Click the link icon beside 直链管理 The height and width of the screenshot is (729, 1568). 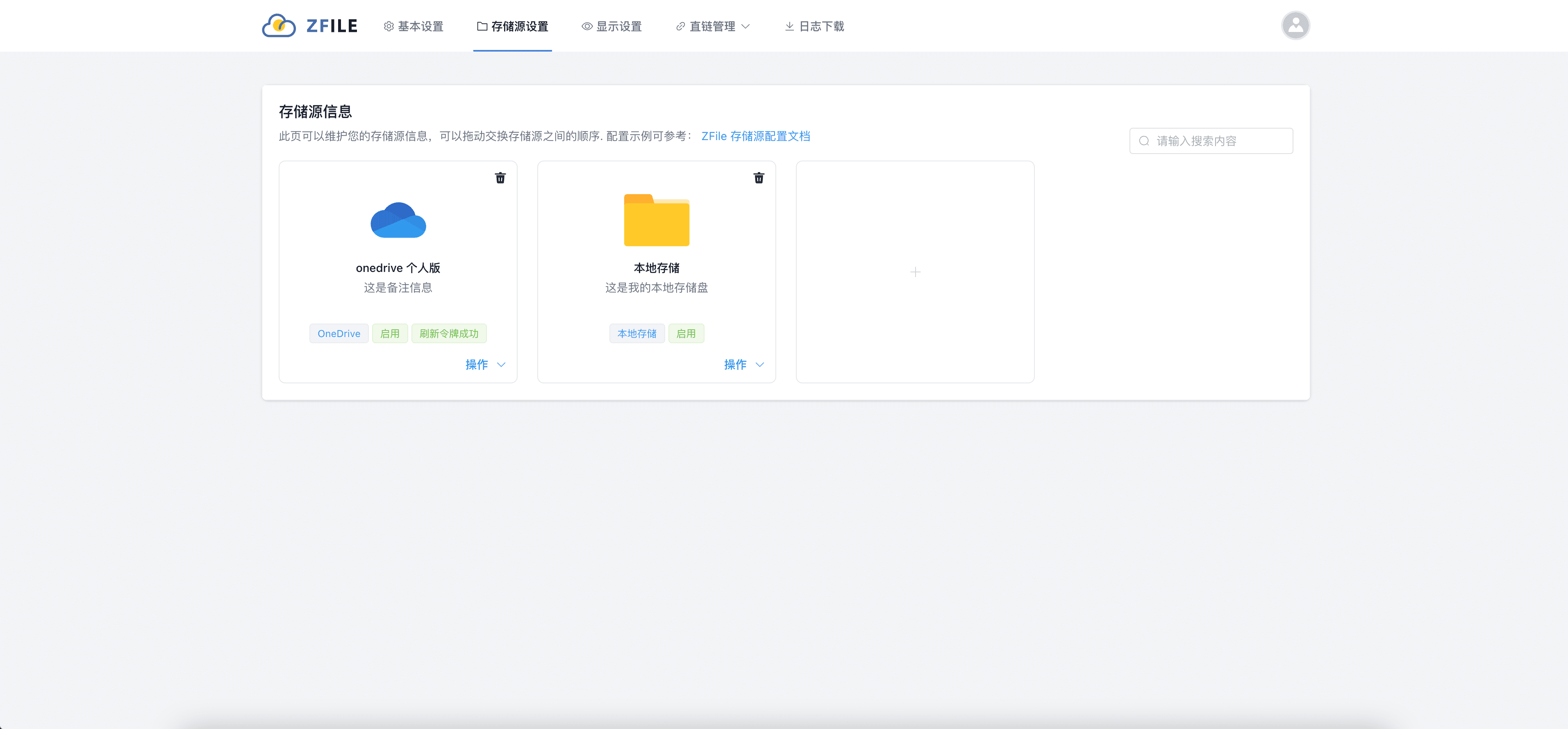click(x=681, y=26)
